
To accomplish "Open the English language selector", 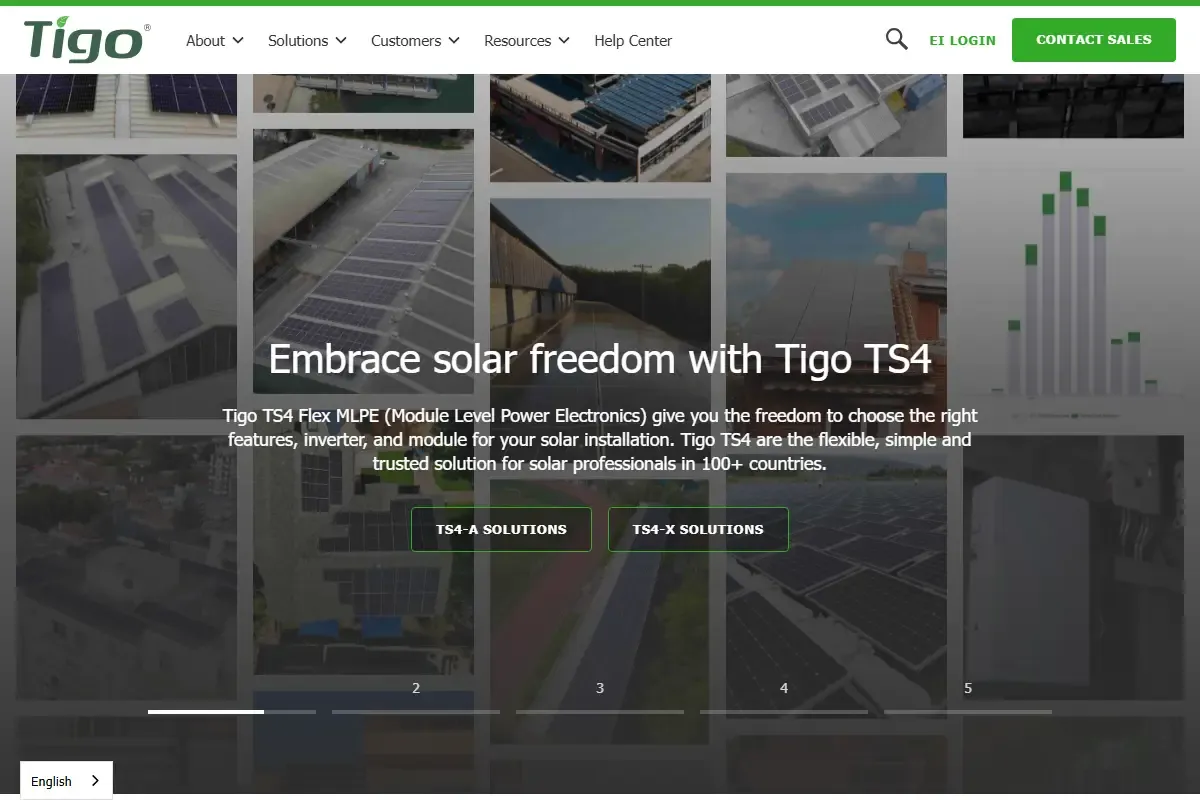I will (66, 781).
